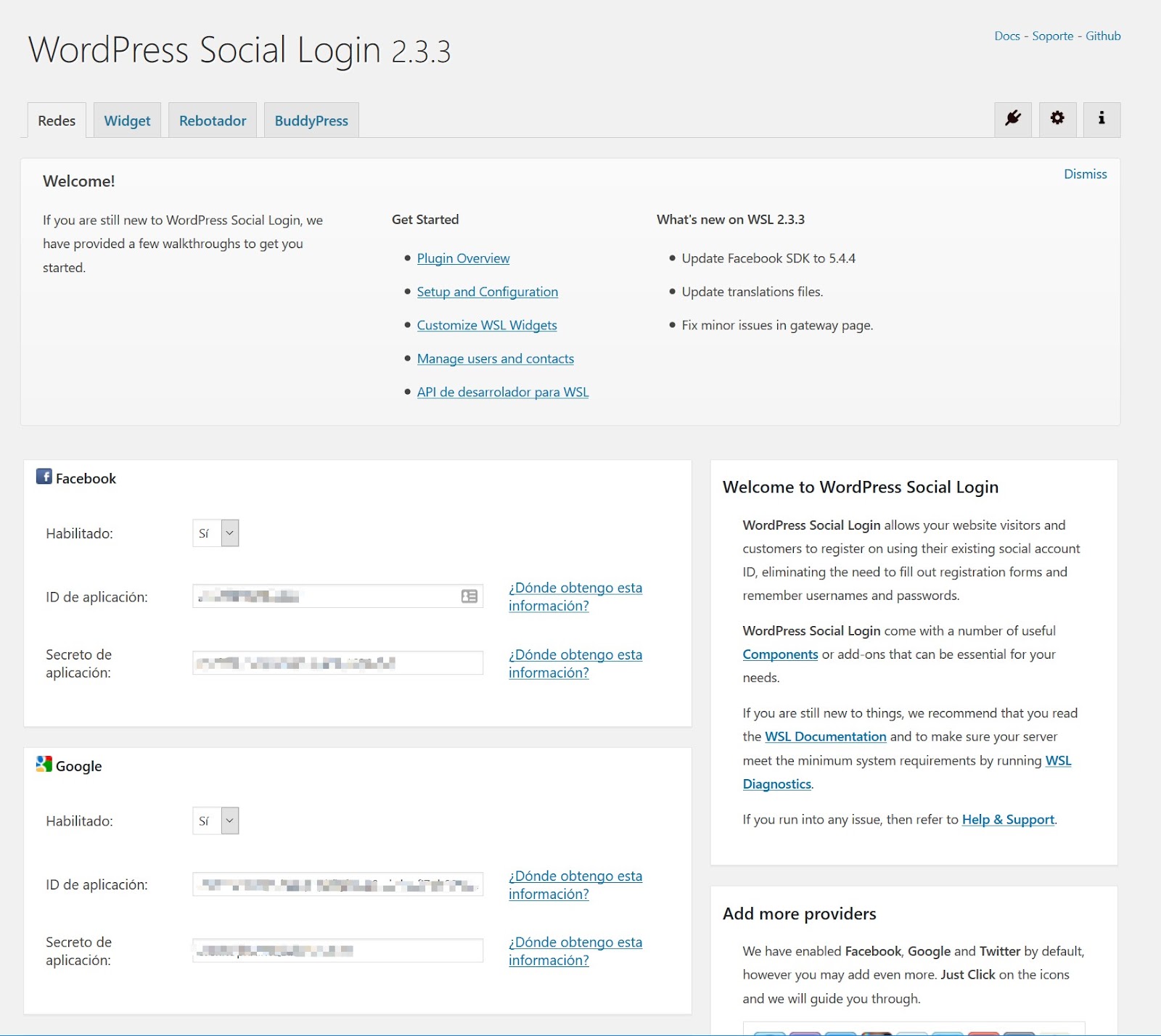Click 'Welcome to WordPress Social Login' heading
1161x1036 pixels.
click(861, 487)
